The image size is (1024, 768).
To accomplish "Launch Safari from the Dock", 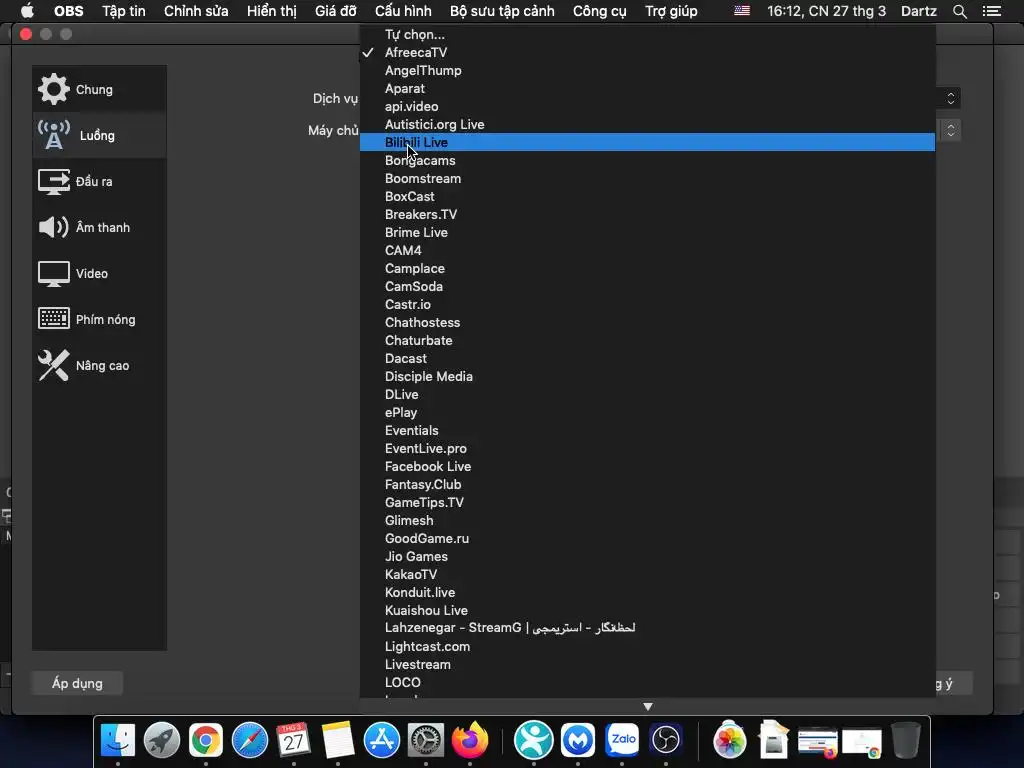I will [x=249, y=740].
